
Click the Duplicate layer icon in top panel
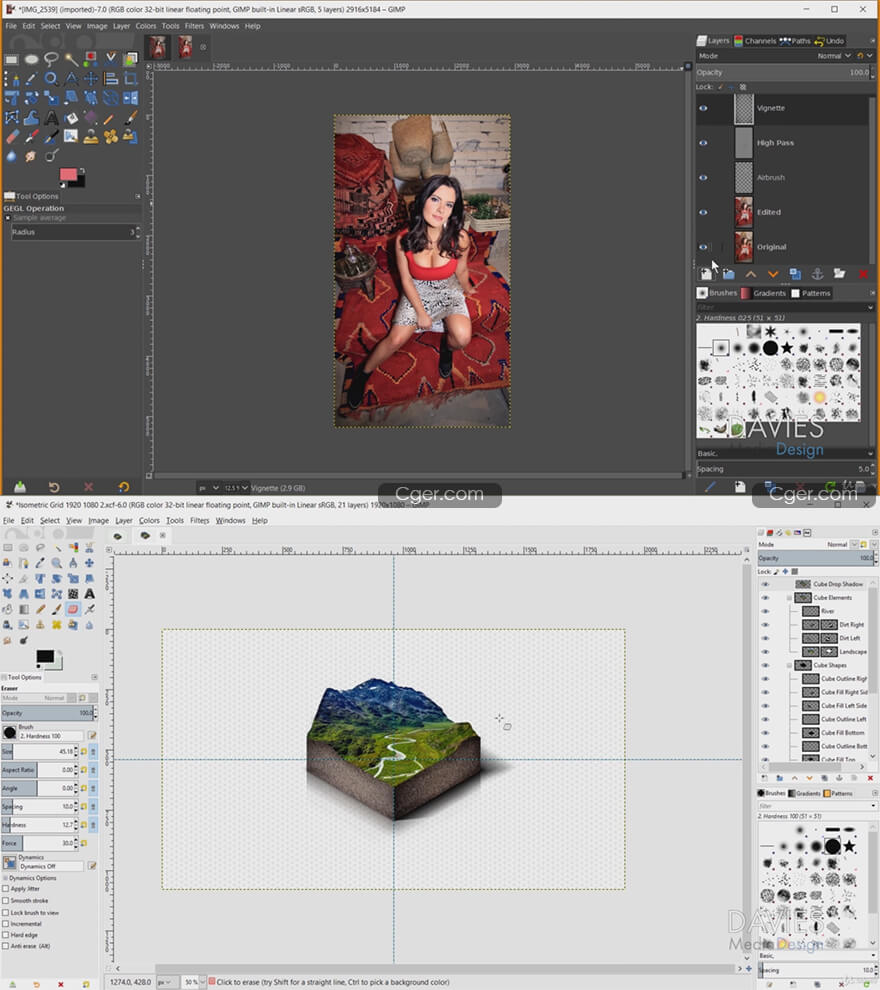coord(795,274)
